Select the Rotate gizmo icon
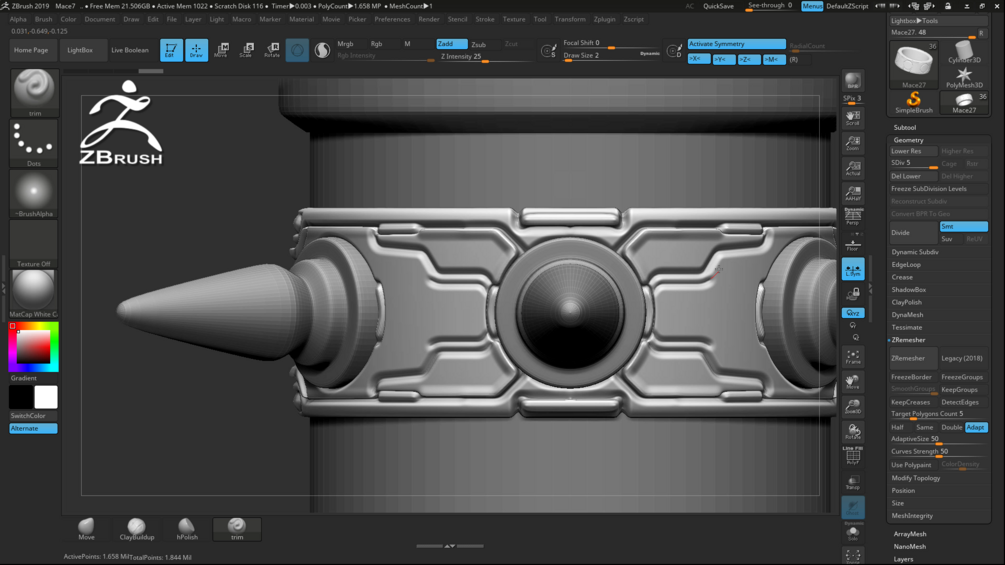The width and height of the screenshot is (1005, 565). (x=272, y=50)
